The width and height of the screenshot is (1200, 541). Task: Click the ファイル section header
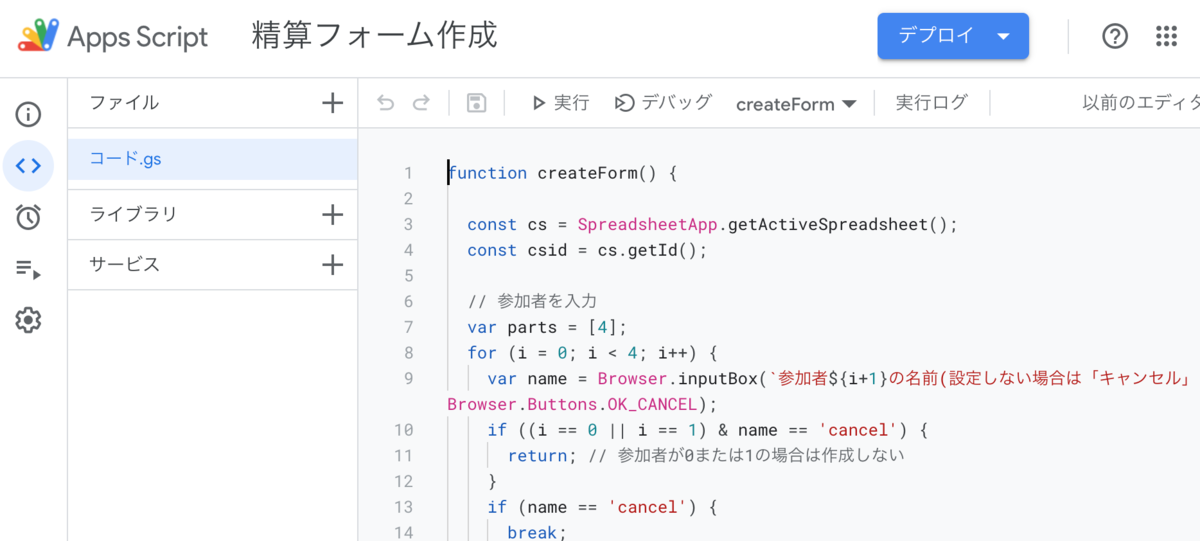(124, 103)
